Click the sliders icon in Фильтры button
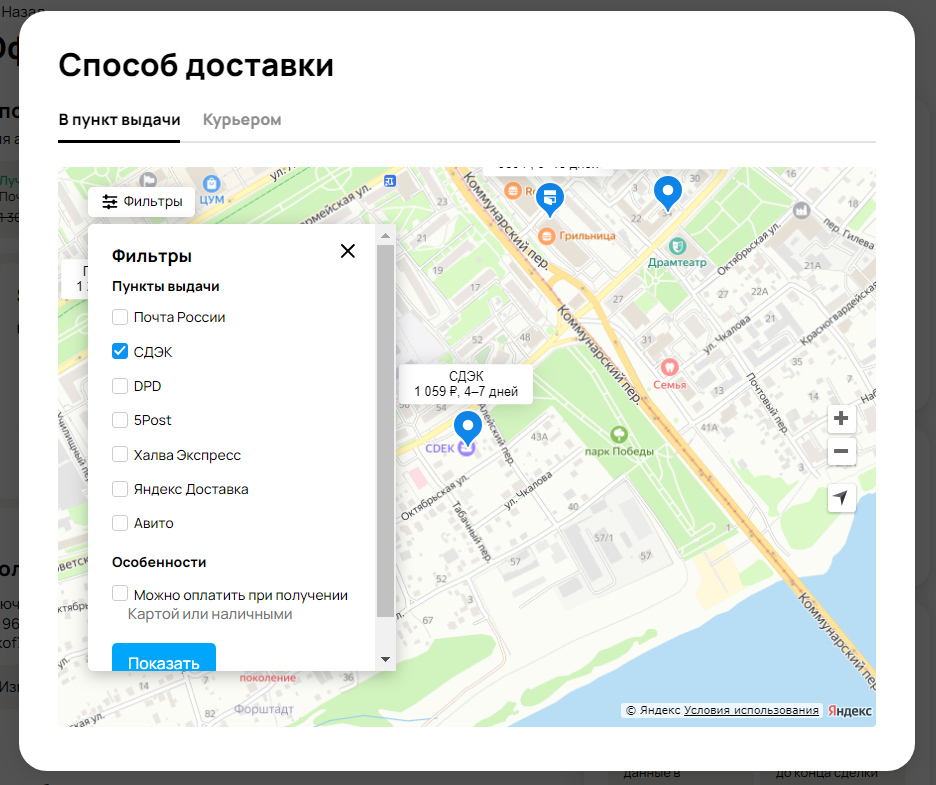The image size is (936, 785). 110,202
